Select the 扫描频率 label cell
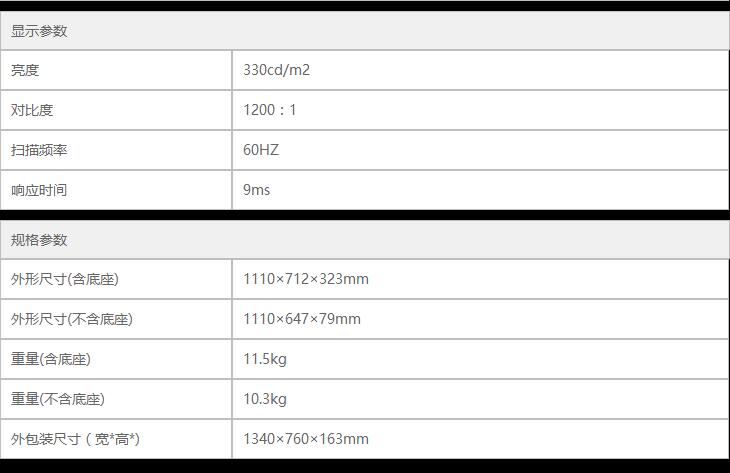Image resolution: width=730 pixels, height=473 pixels. [40, 150]
